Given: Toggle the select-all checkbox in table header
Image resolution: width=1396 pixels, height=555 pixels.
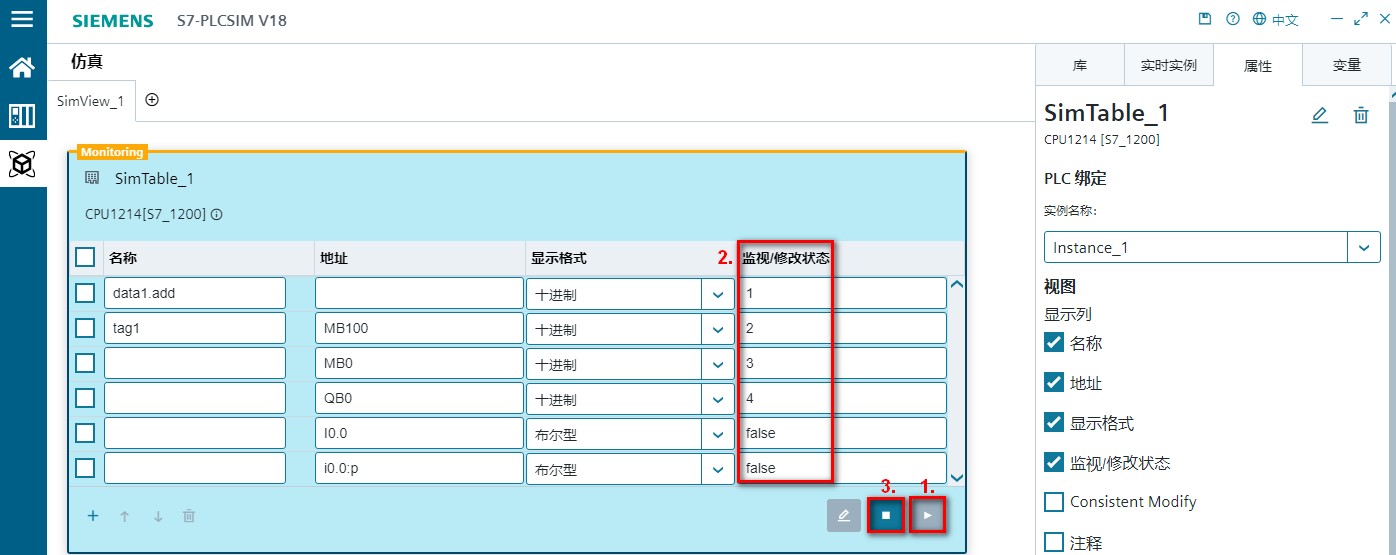Looking at the screenshot, I should 86,258.
